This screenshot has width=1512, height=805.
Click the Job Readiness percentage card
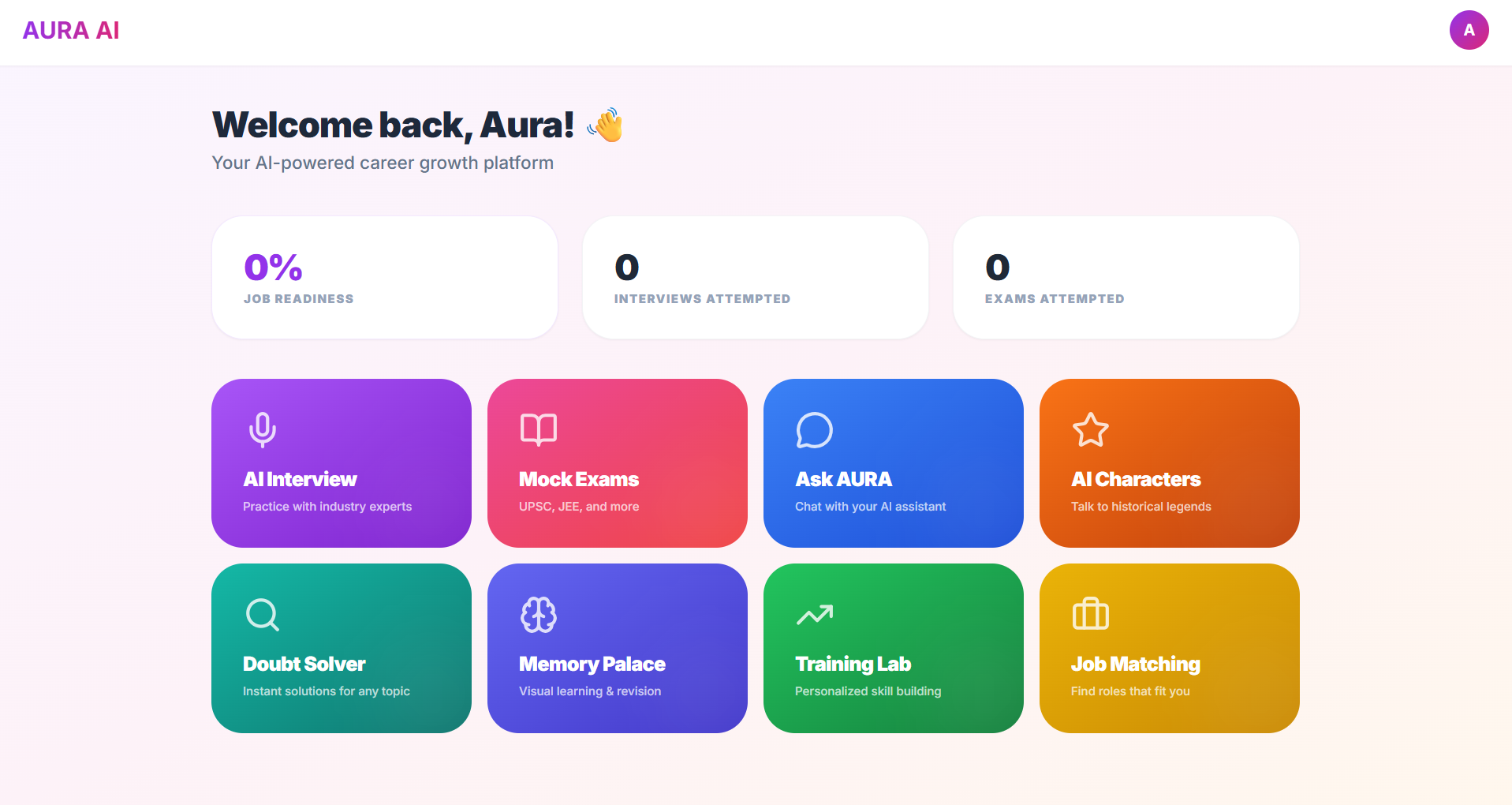384,277
